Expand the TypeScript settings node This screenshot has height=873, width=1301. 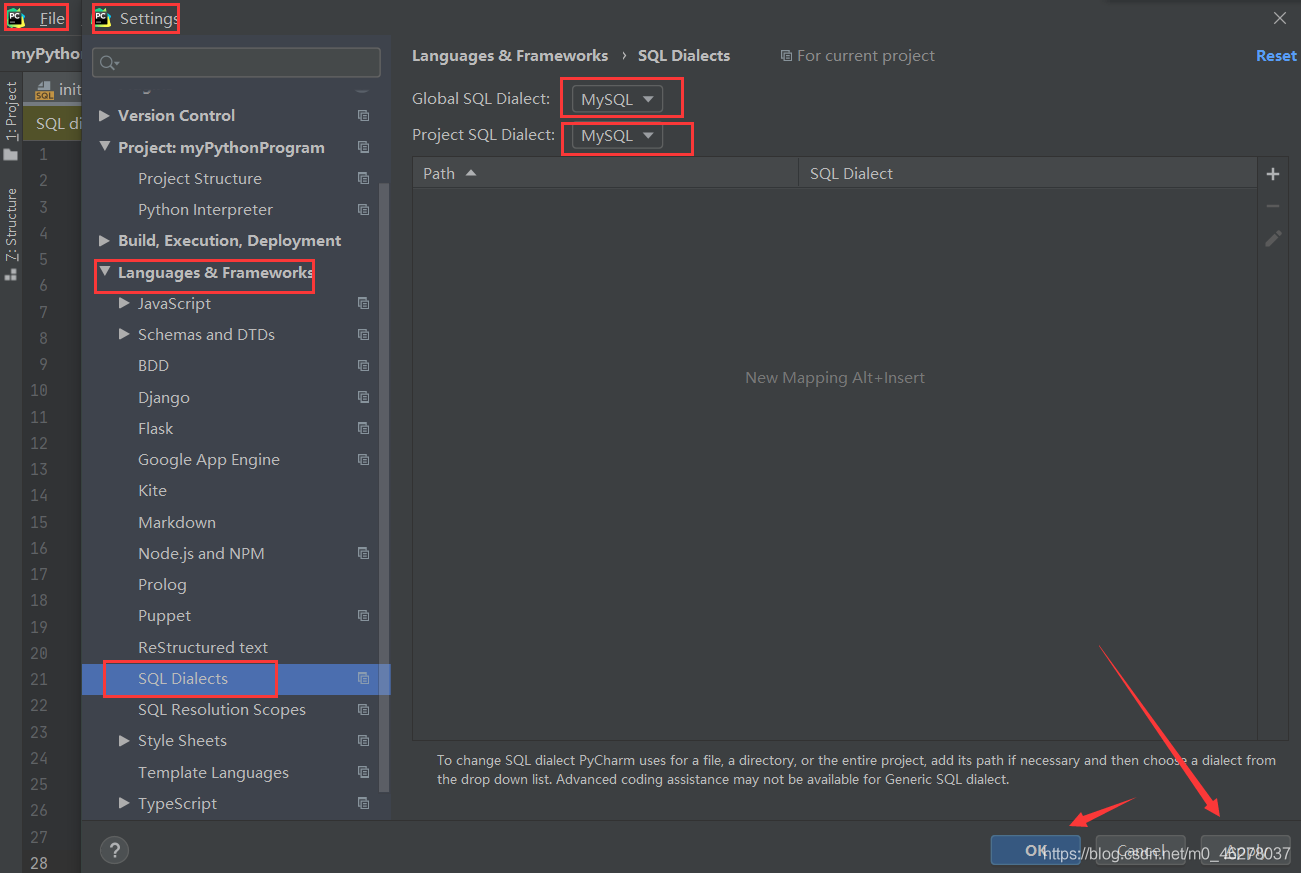(x=124, y=803)
